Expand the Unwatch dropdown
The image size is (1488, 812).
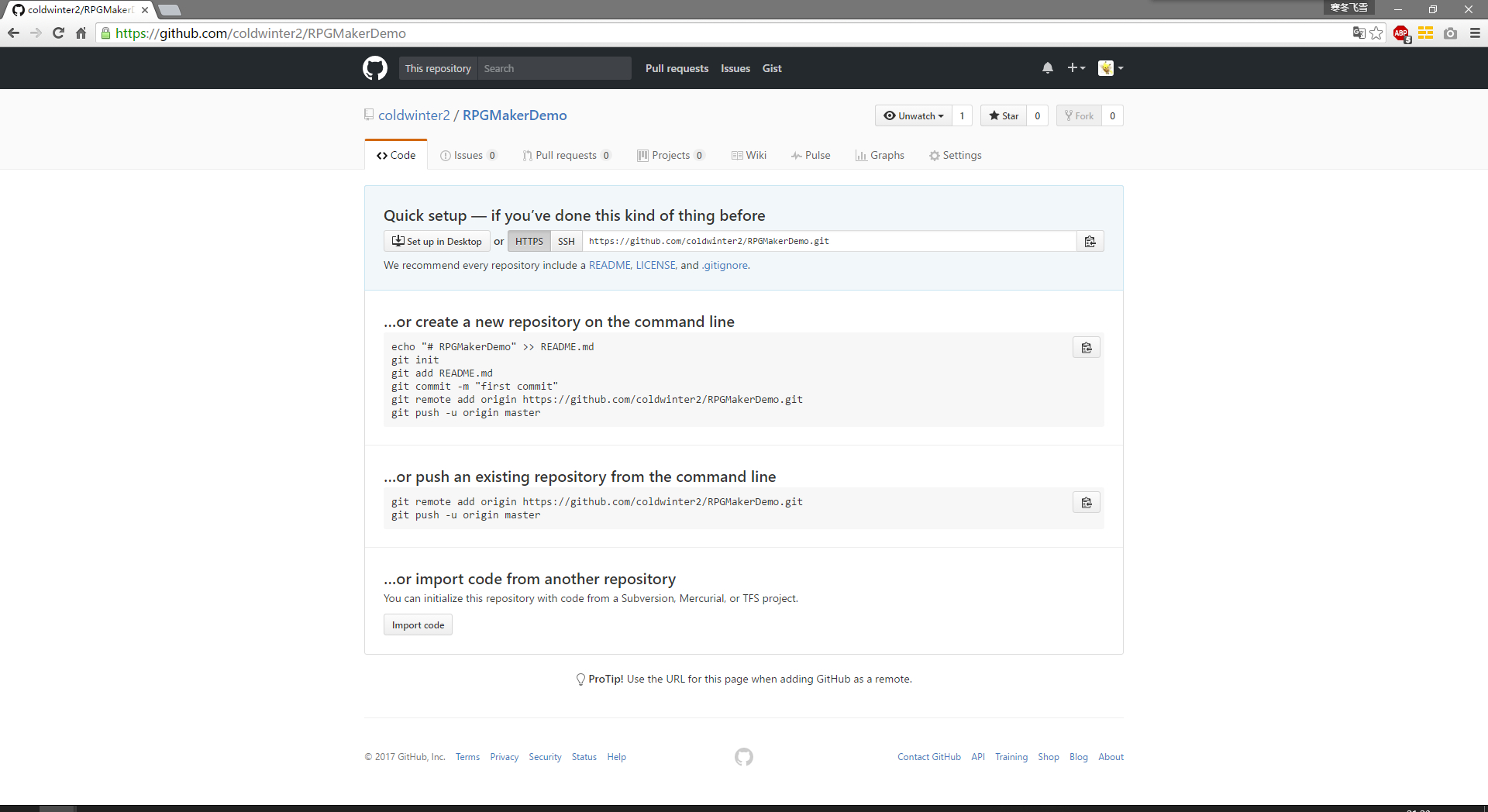tap(914, 116)
